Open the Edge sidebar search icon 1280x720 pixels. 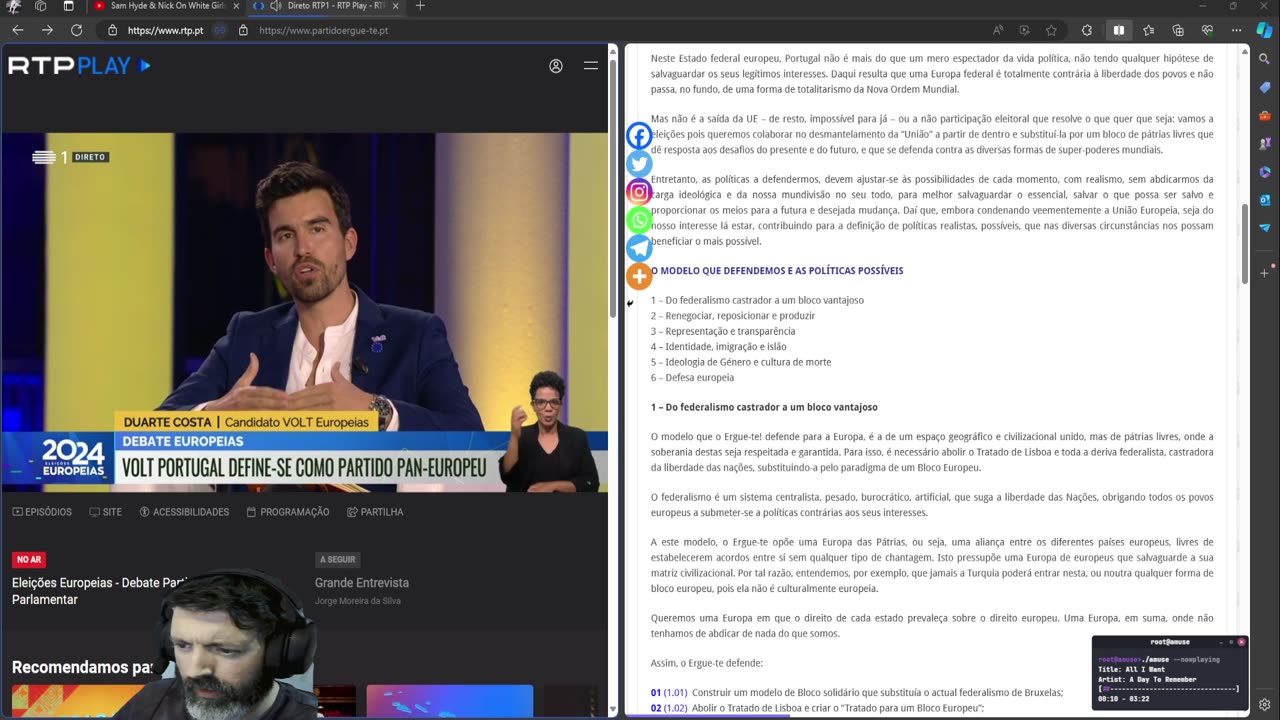pos(1265,60)
